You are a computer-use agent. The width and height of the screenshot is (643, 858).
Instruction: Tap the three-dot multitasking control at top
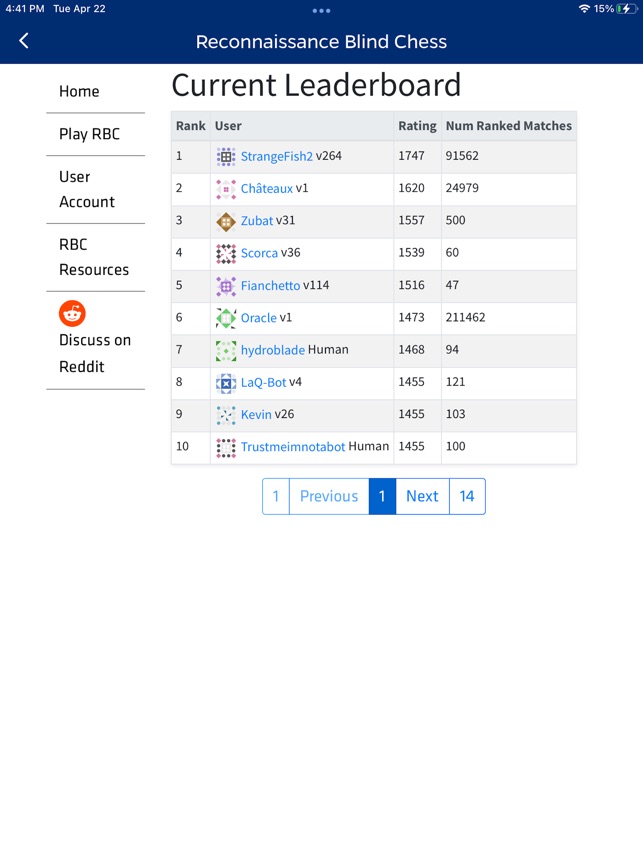tap(321, 11)
